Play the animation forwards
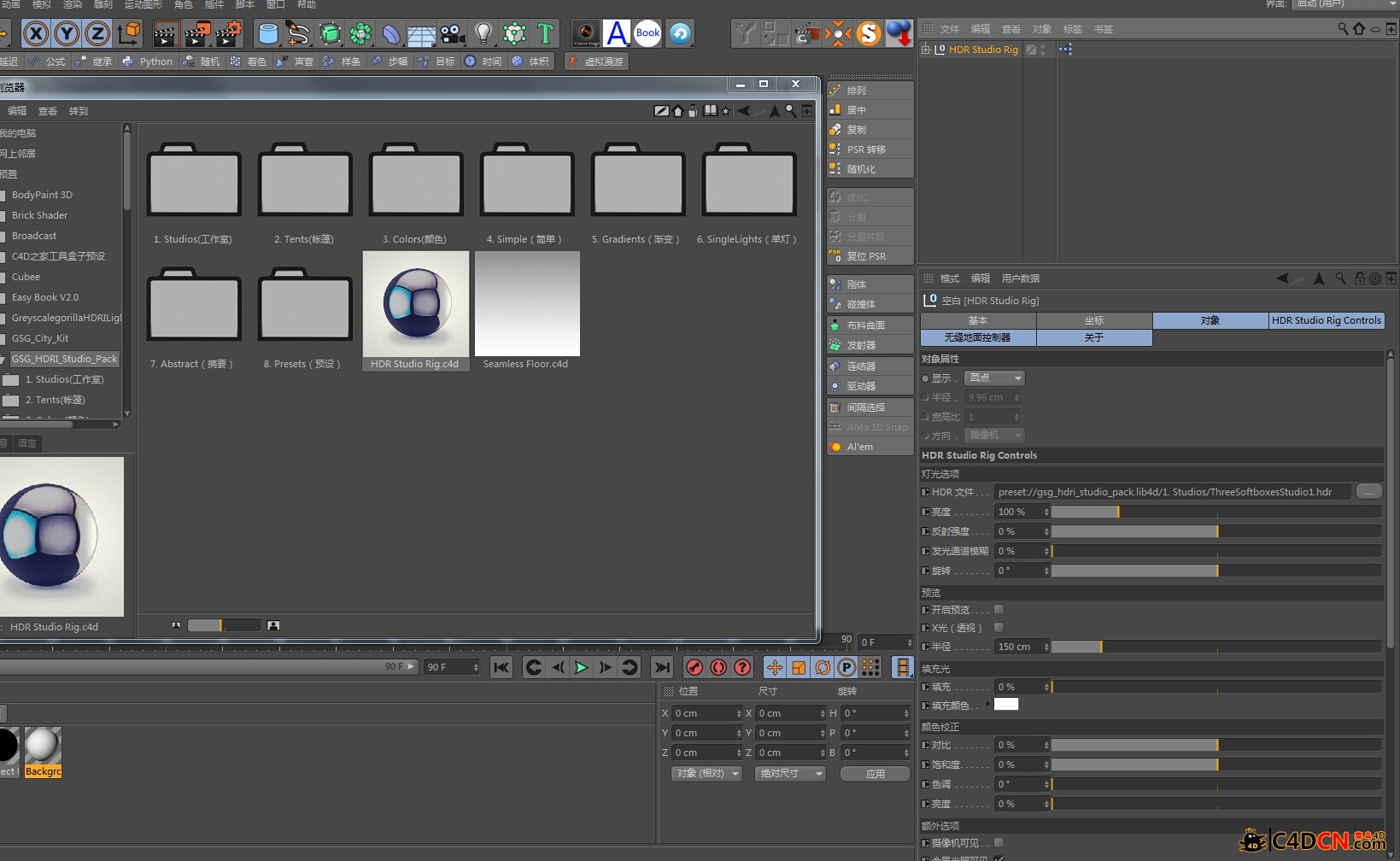Screen dimensions: 1400x861 (x=582, y=667)
